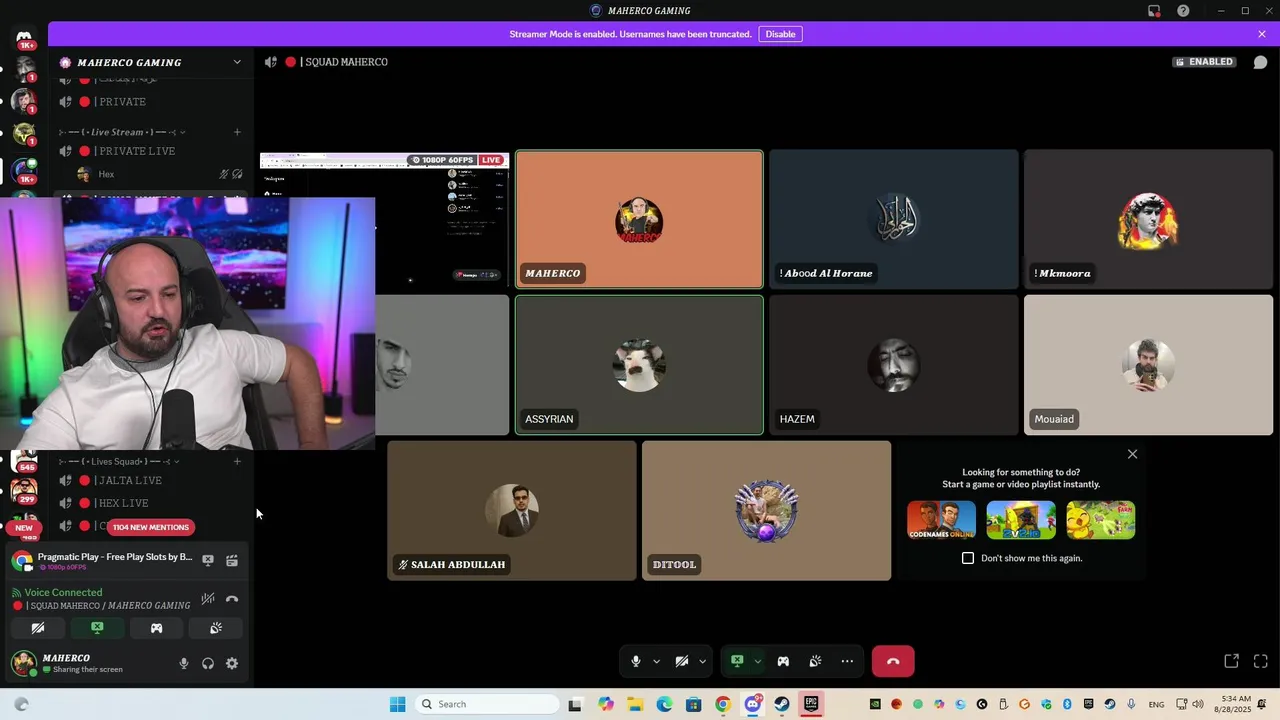This screenshot has height=720, width=1280.
Task: Open User Settings gear
Action: click(232, 663)
